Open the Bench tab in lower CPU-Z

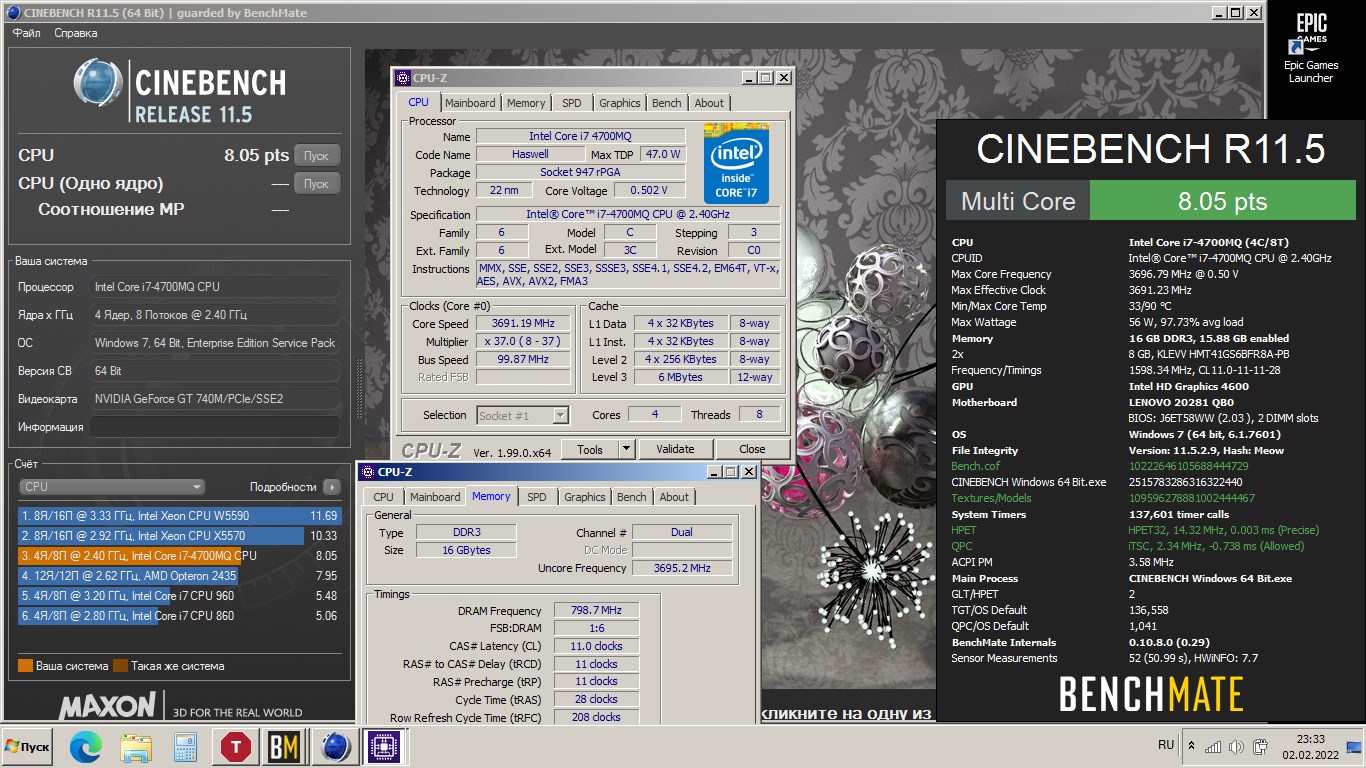[x=631, y=497]
